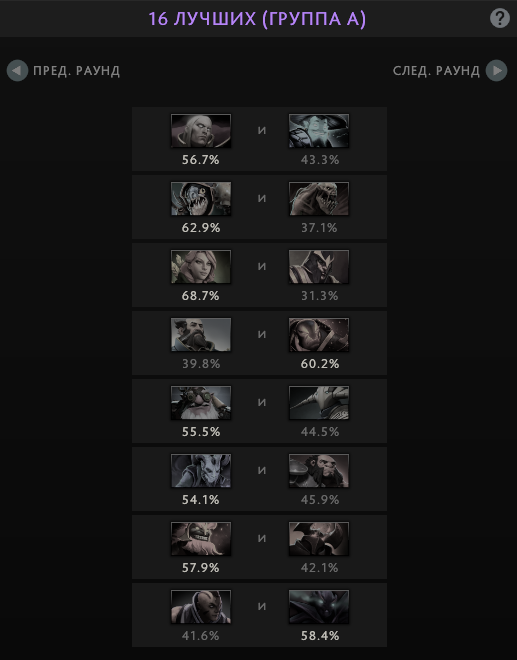Select the Storm Spirit portrait with 43.3%
This screenshot has height=660, width=517.
[x=319, y=130]
